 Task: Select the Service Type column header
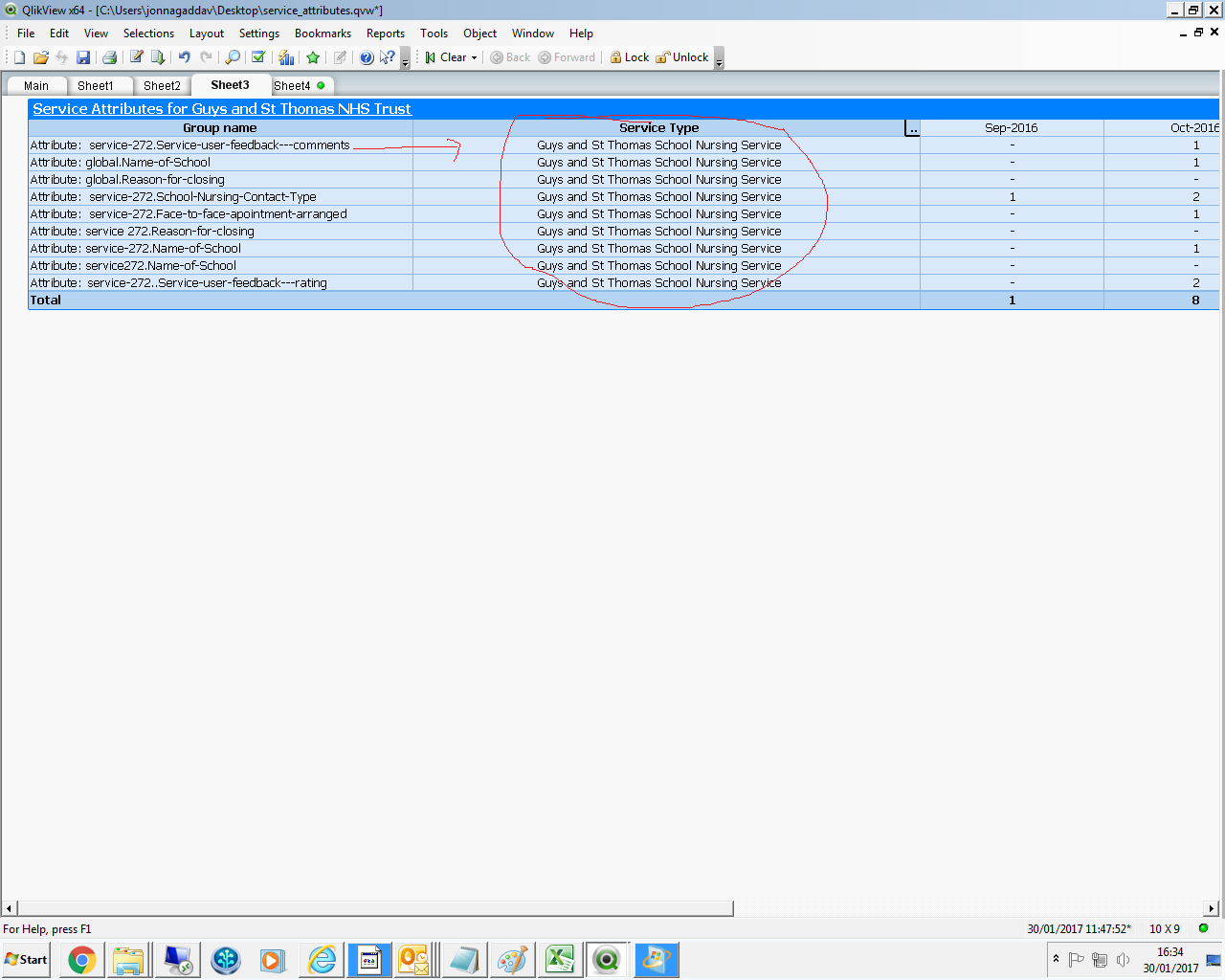[x=659, y=128]
